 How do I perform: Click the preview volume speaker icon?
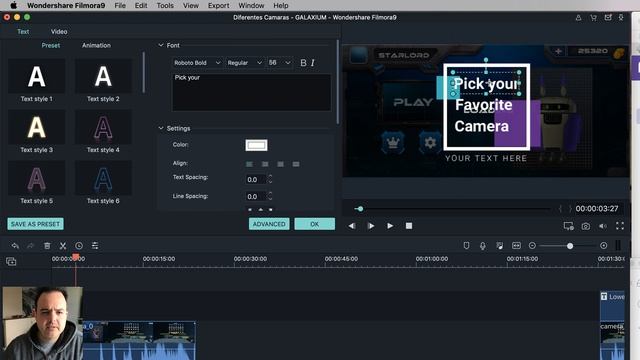[x=603, y=226]
